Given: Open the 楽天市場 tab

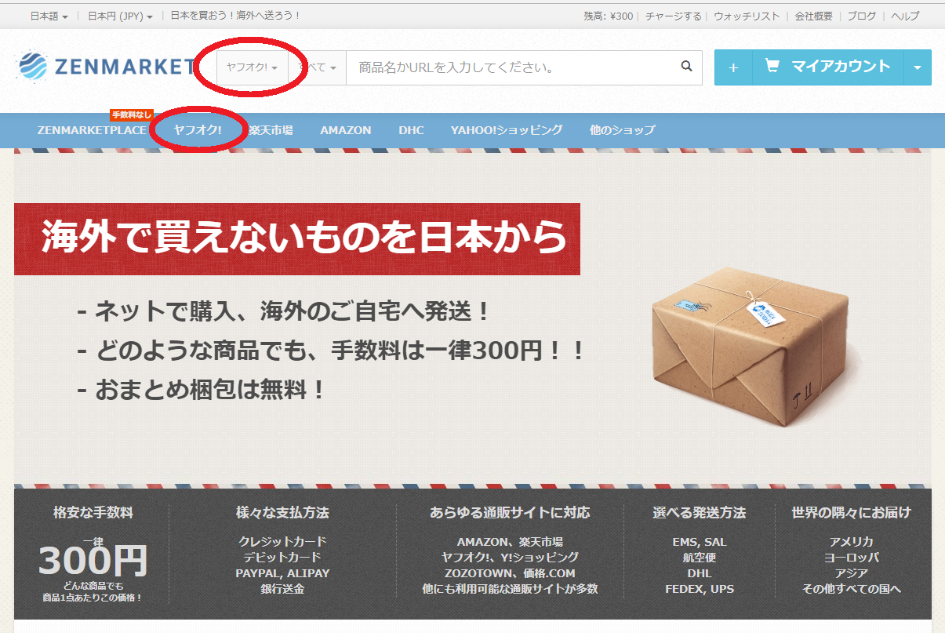Looking at the screenshot, I should pos(271,130).
